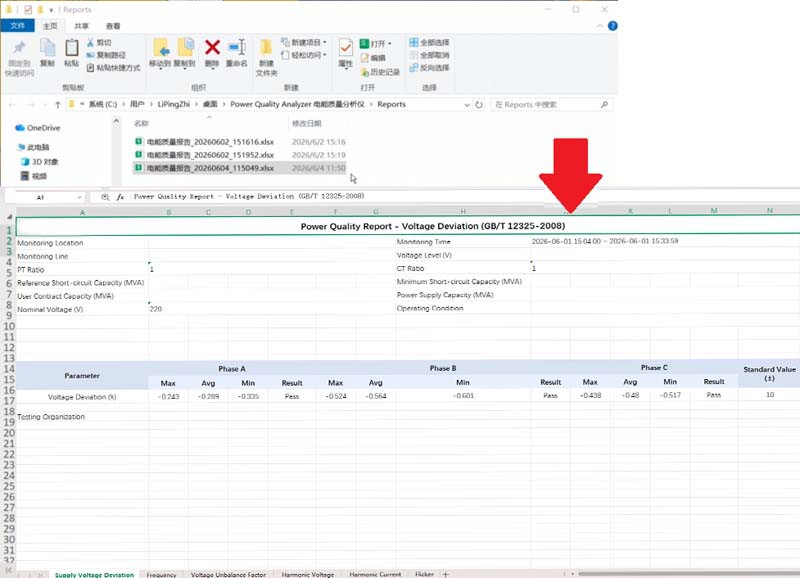The height and width of the screenshot is (578, 800).
Task: Click 全部取消 (select none) in the ribbon
Action: [429, 55]
